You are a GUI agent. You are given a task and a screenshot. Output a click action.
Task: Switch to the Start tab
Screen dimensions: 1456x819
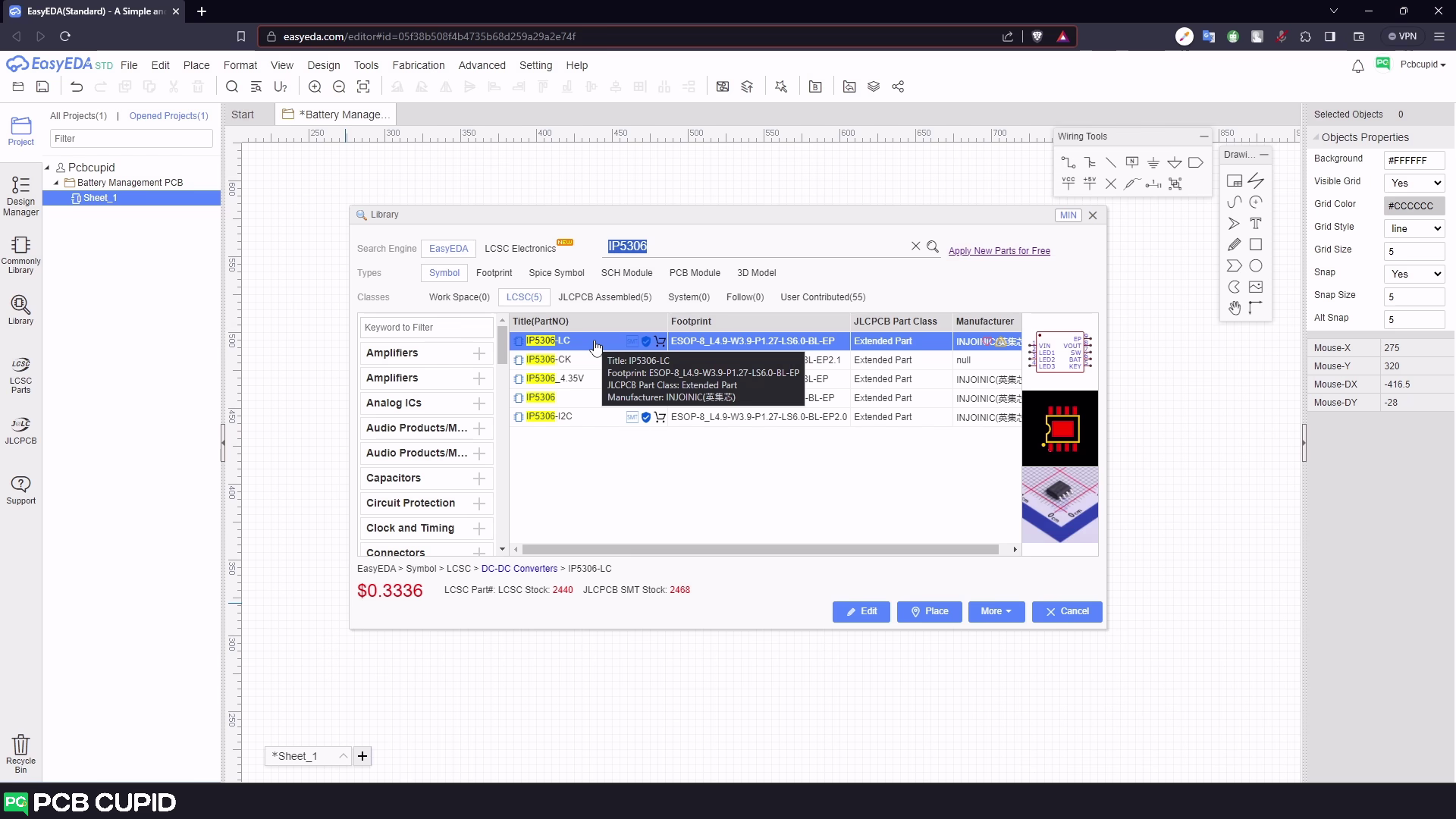coord(243,115)
